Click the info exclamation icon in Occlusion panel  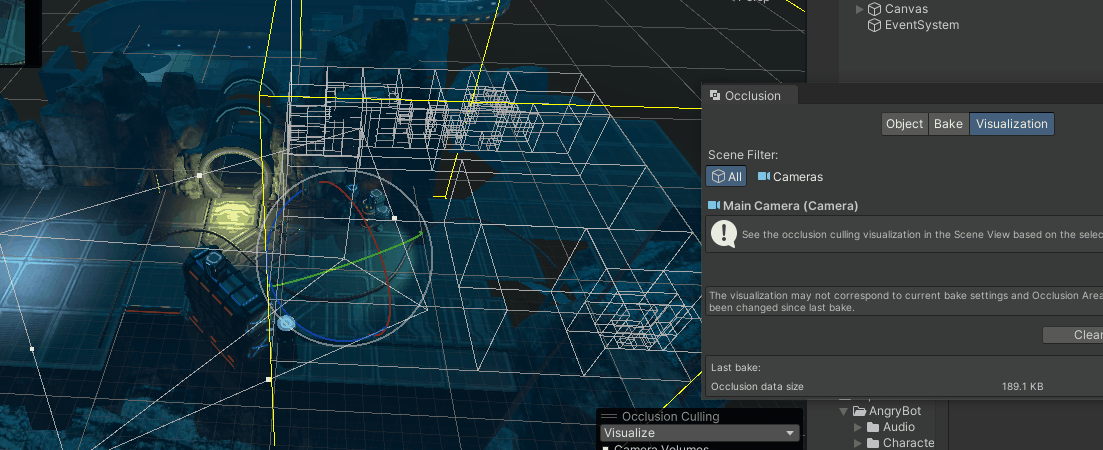[724, 233]
